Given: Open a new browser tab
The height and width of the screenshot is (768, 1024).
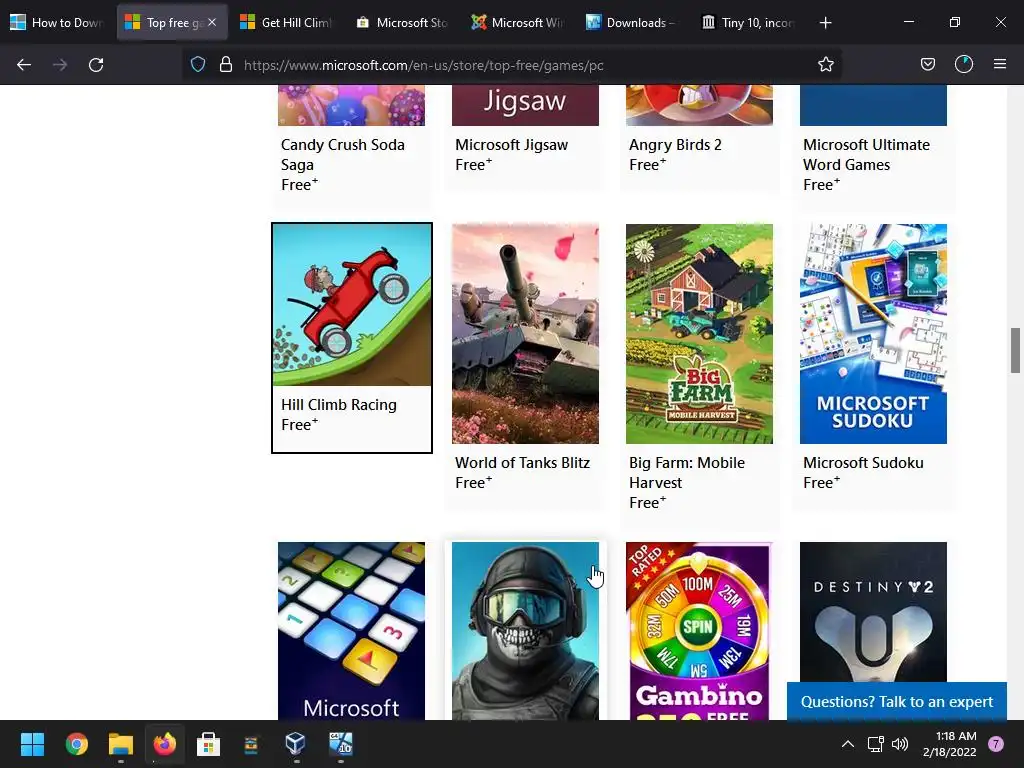Looking at the screenshot, I should (x=825, y=23).
